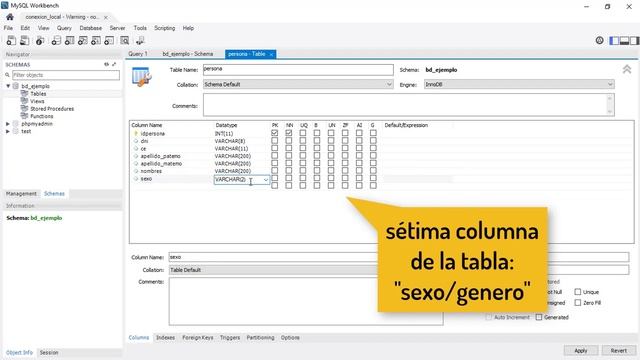This screenshot has width=640, height=360.
Task: Refresh the SCHEMAS list icon
Action: tap(107, 64)
